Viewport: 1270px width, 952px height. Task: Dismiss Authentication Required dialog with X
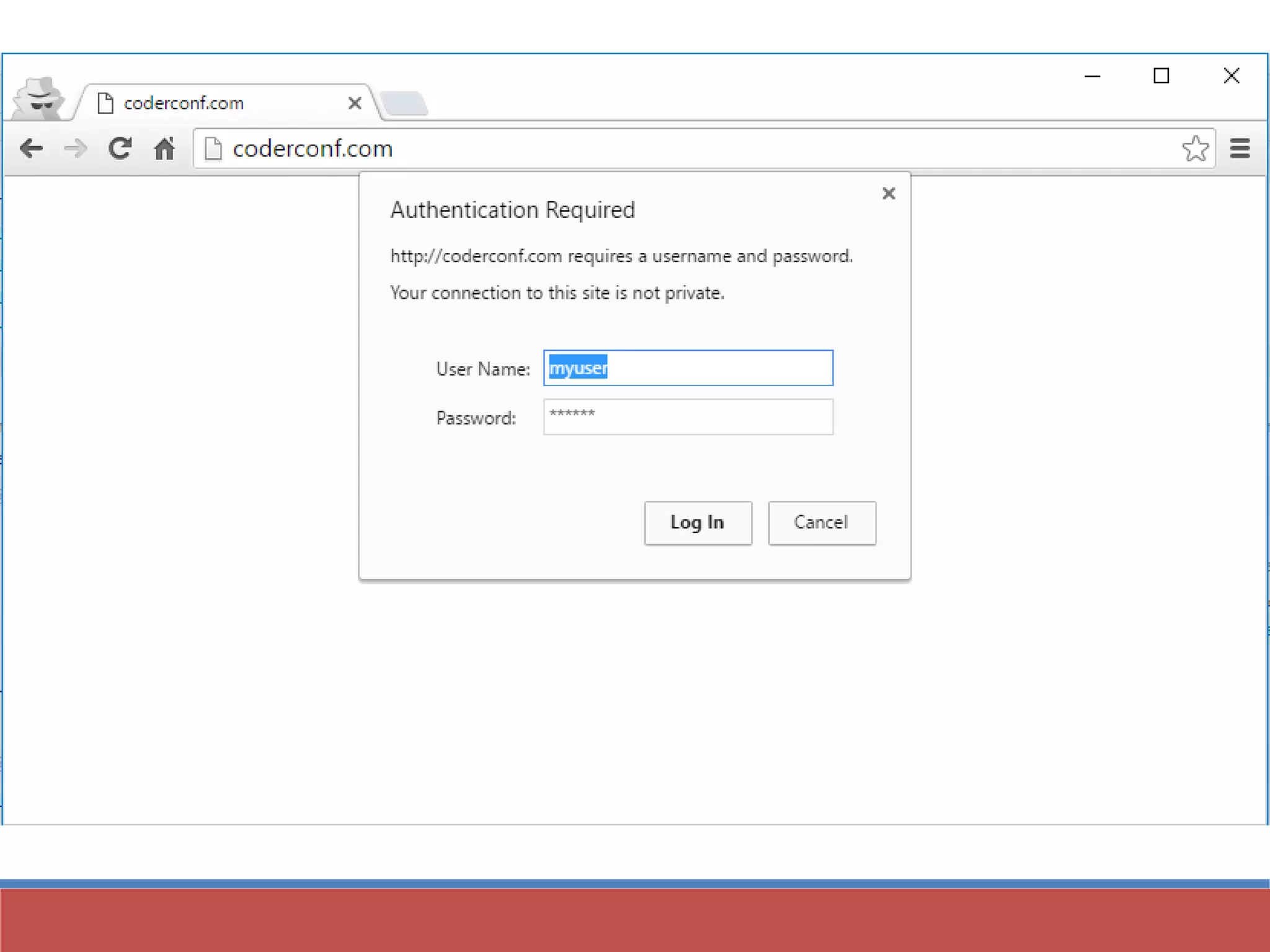point(889,194)
